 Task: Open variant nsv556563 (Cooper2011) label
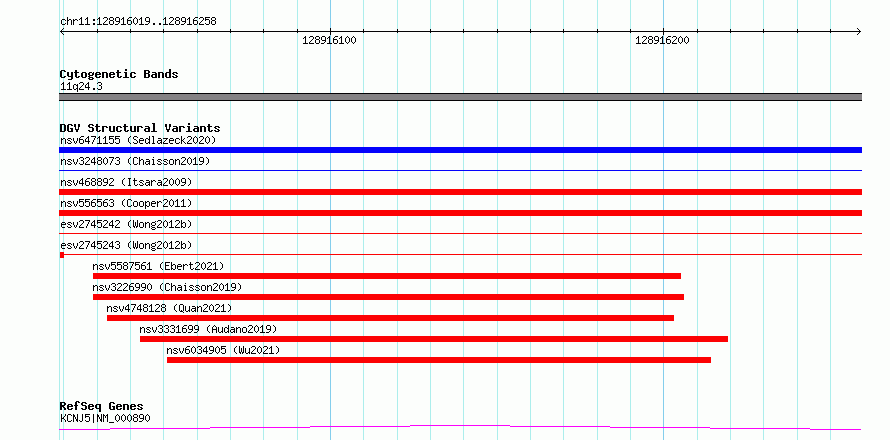[126, 203]
